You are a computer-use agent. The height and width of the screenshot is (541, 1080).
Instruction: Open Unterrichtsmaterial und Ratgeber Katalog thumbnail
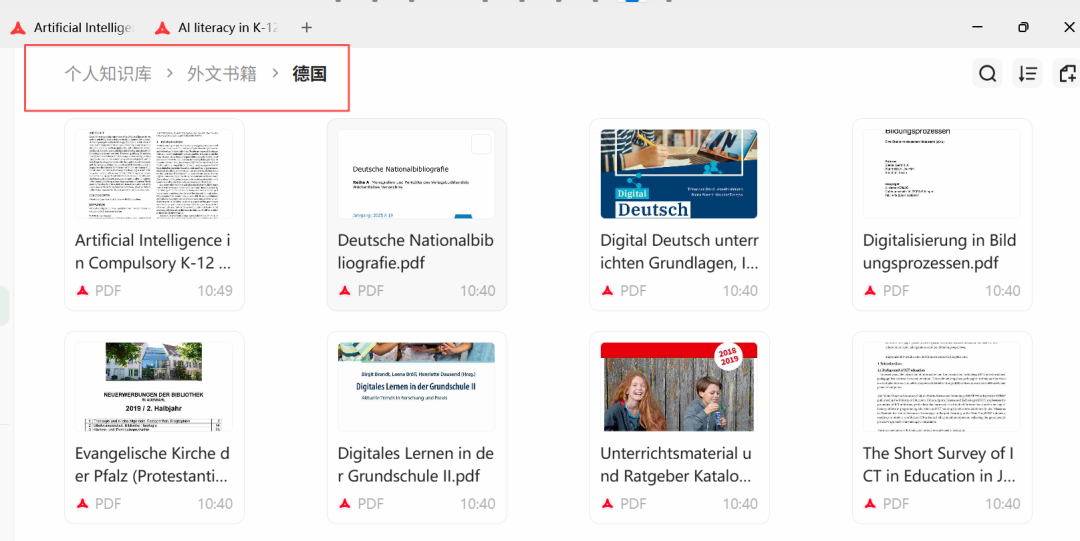(678, 386)
